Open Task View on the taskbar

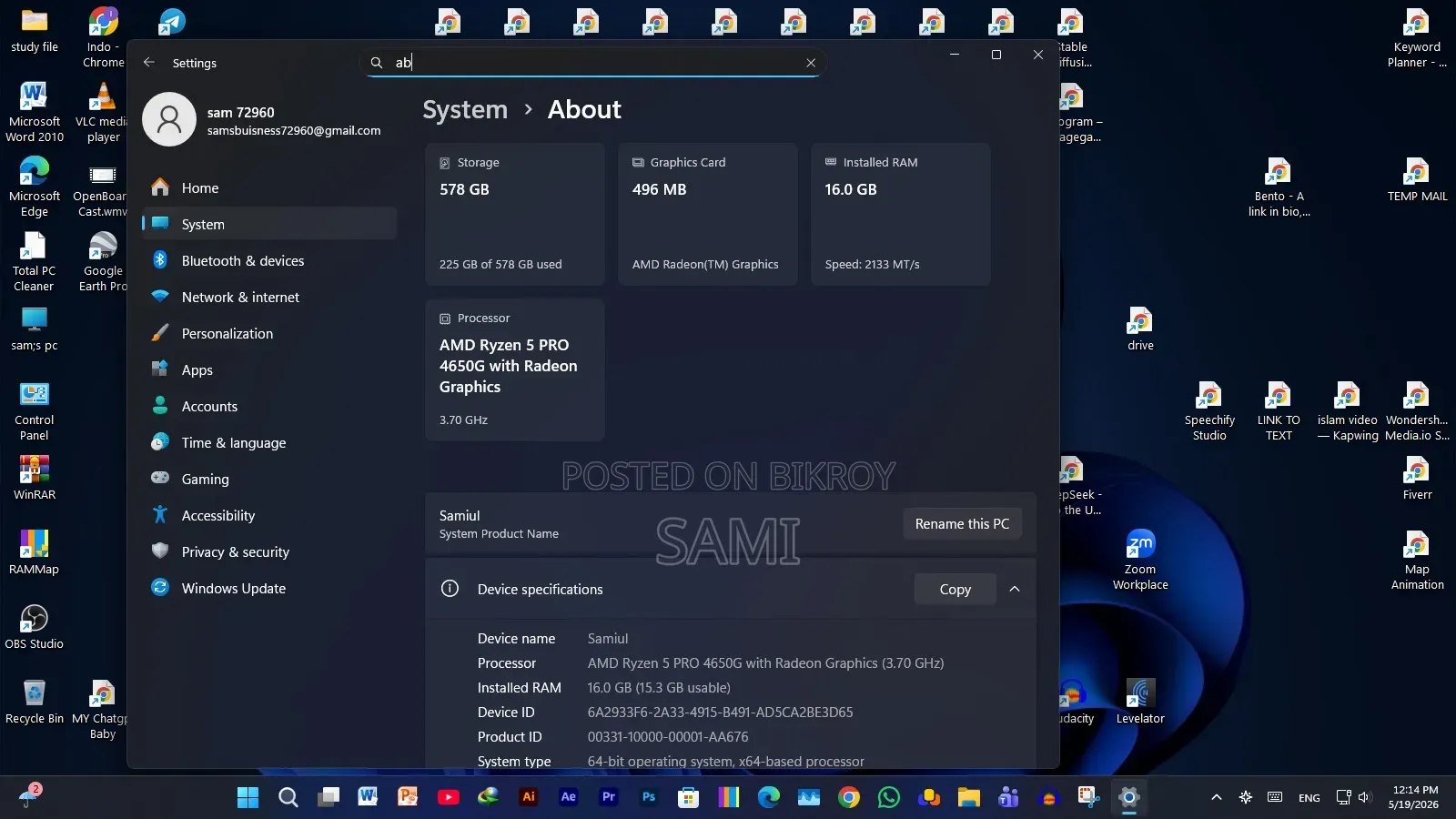[x=328, y=797]
